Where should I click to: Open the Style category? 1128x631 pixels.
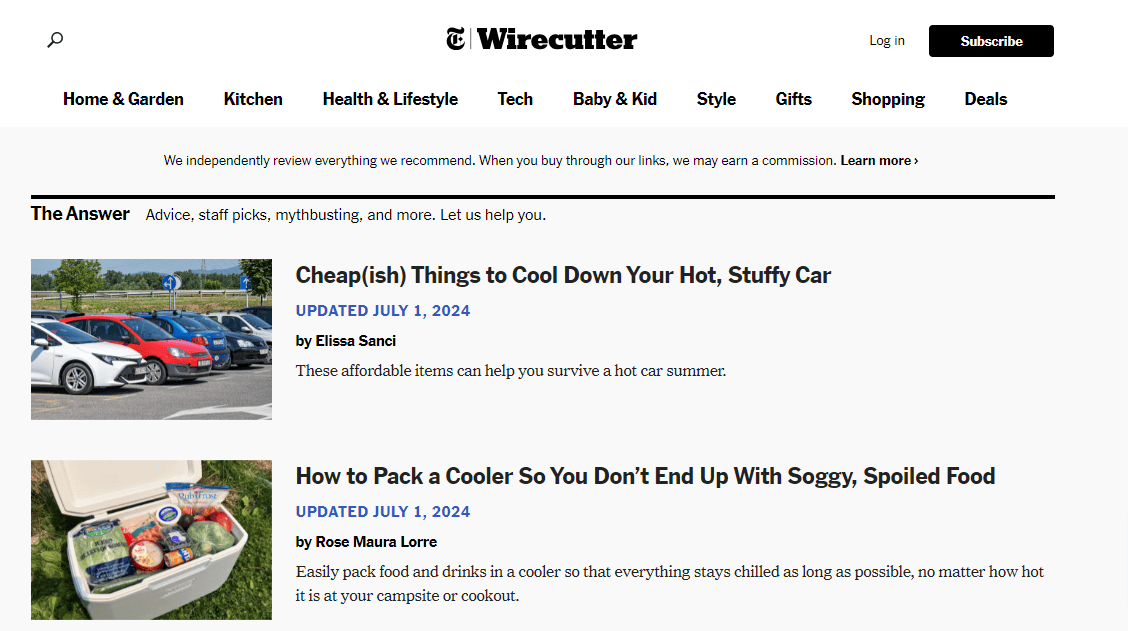tap(716, 99)
